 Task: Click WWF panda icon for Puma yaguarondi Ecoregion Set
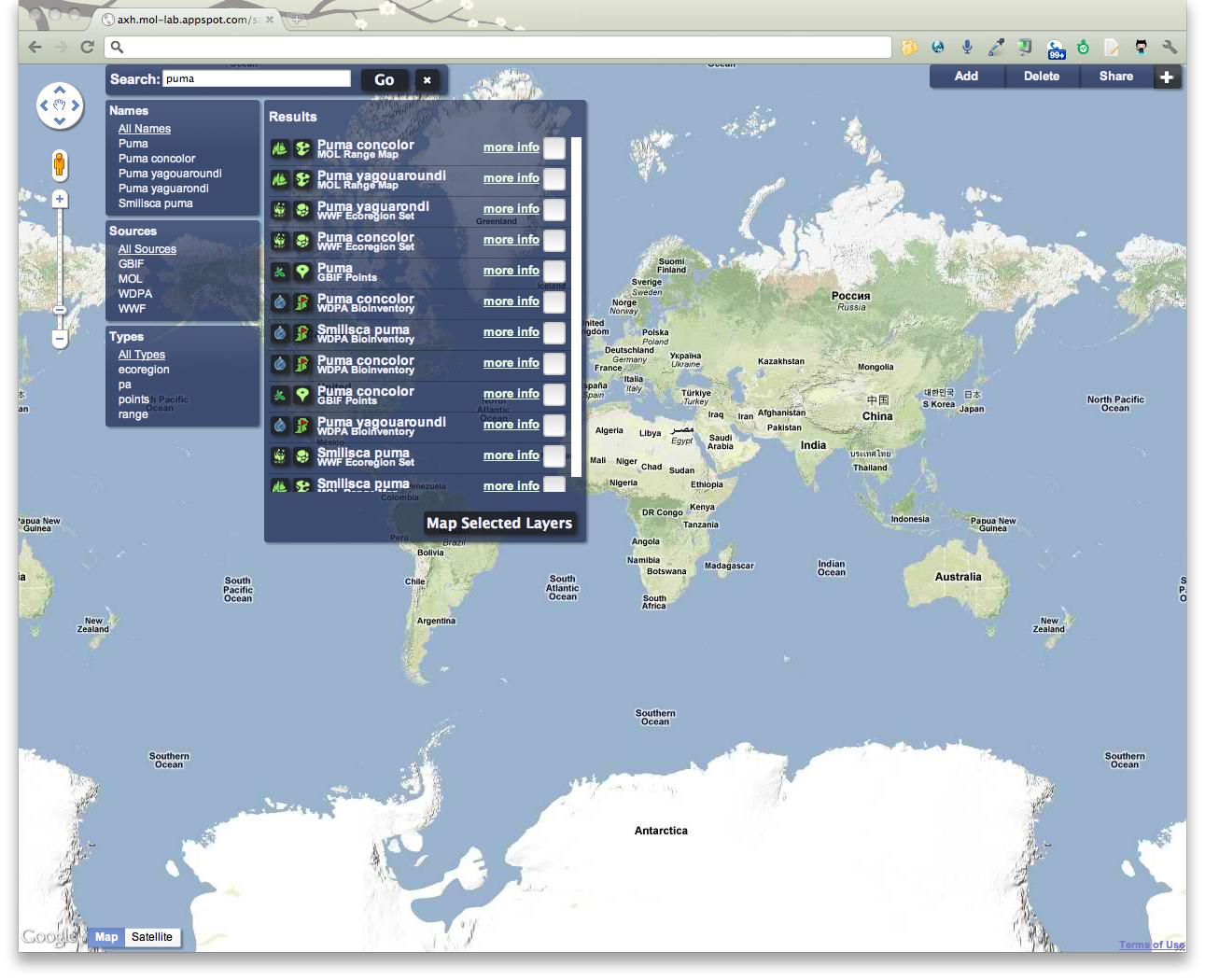point(279,210)
